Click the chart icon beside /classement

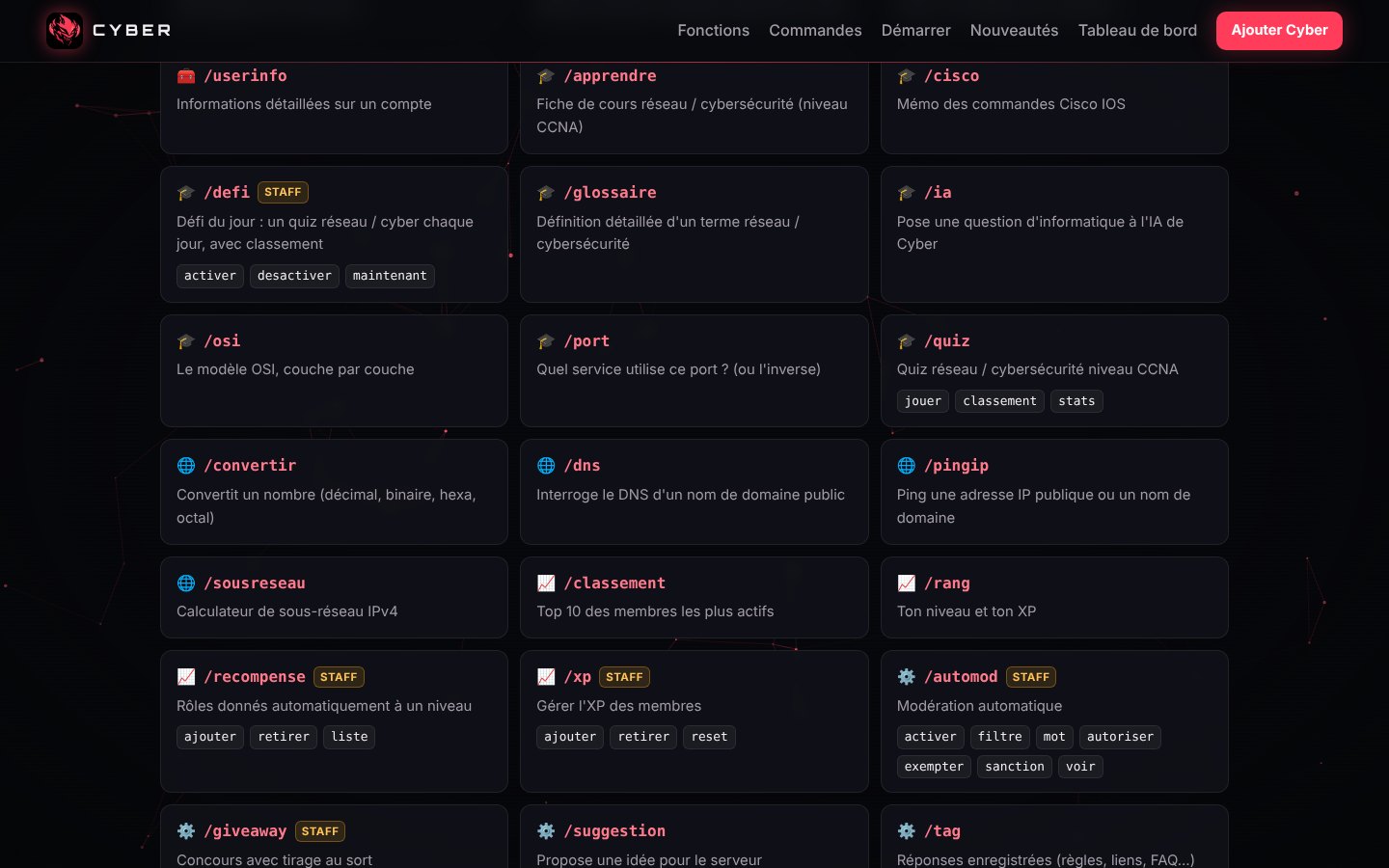546,583
